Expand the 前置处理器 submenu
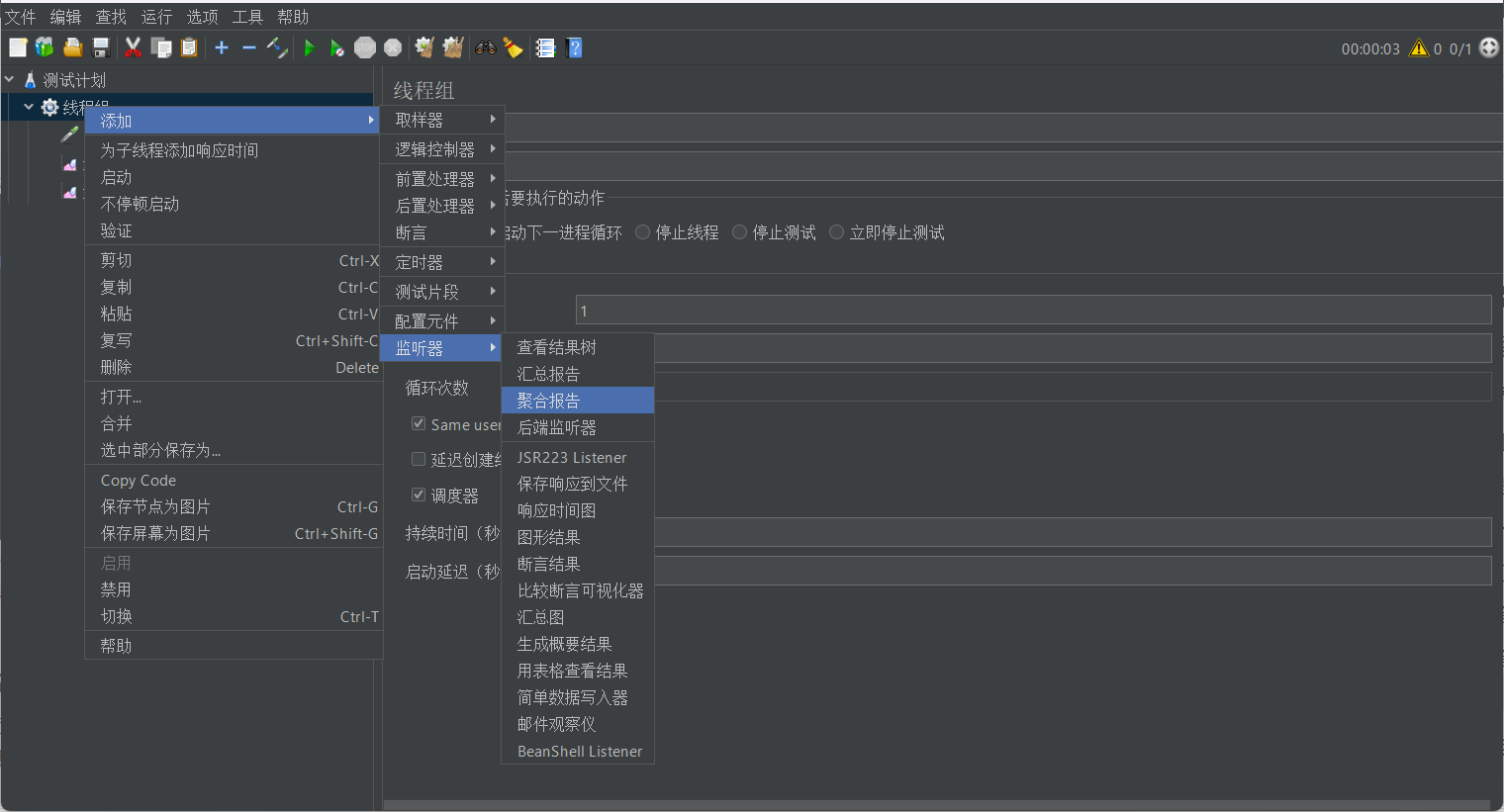Image resolution: width=1504 pixels, height=812 pixels. click(x=442, y=179)
